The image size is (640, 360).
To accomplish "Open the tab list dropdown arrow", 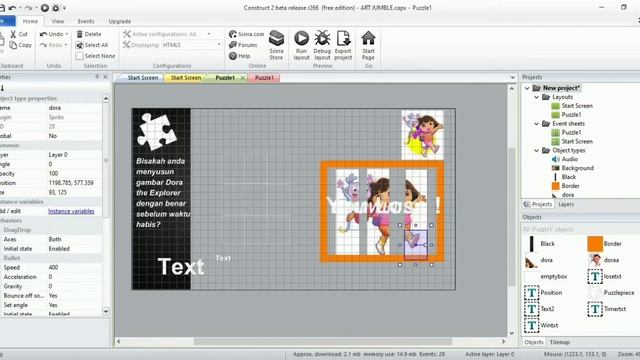I will tap(513, 78).
